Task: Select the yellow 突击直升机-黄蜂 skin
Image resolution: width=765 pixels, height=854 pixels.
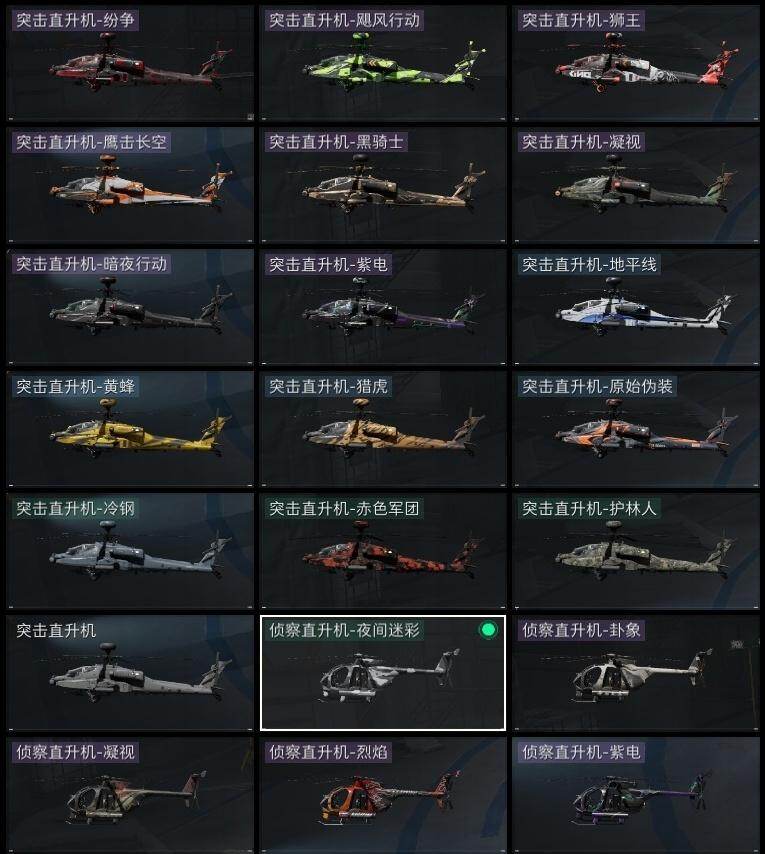Action: click(130, 429)
